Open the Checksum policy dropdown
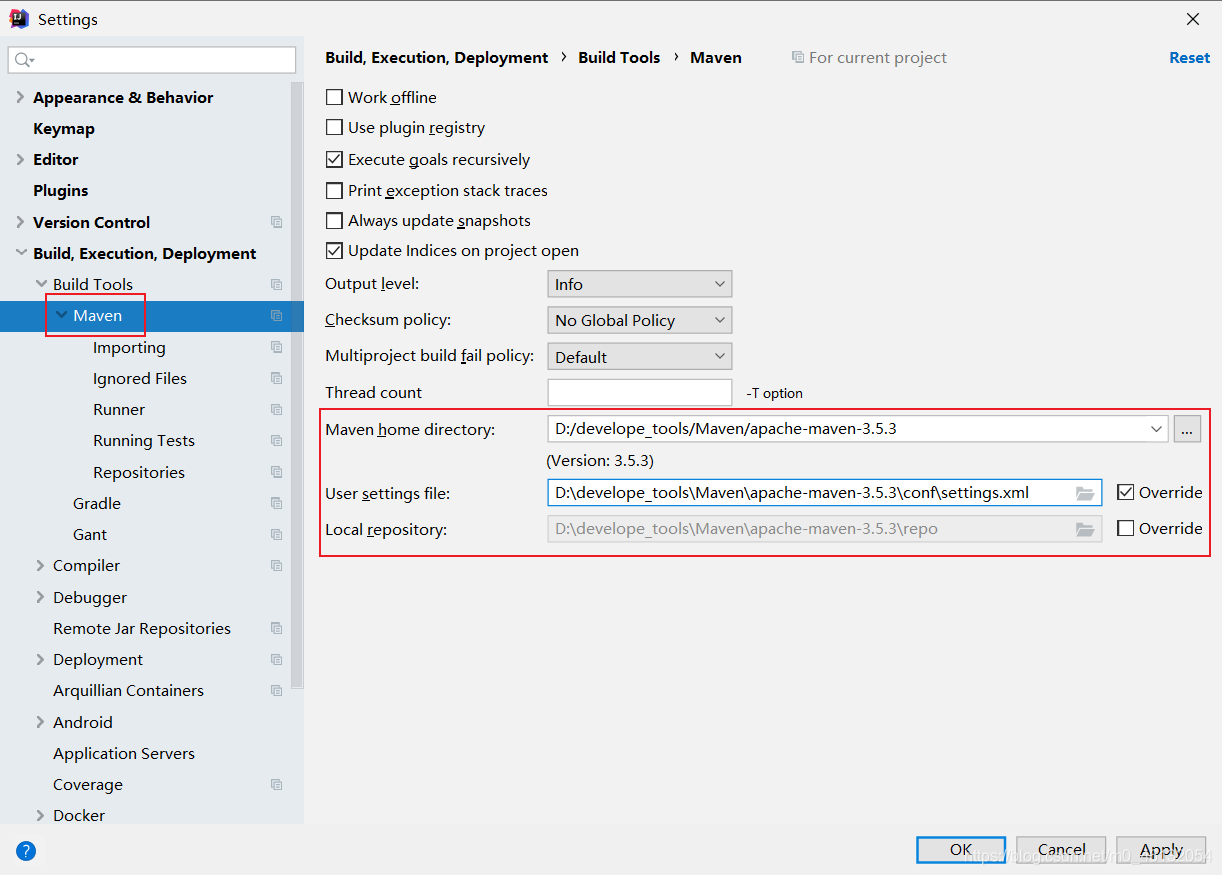 [640, 320]
